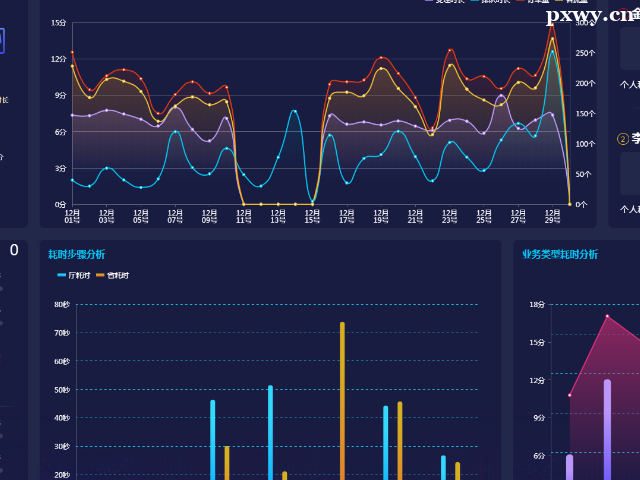The image size is (640, 480).
Task: Click the yellow data point at chart's right end
Action: pyautogui.click(x=570, y=203)
